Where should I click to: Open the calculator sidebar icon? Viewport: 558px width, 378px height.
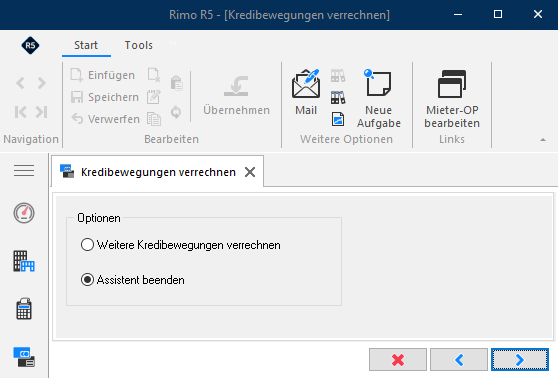pos(24,309)
